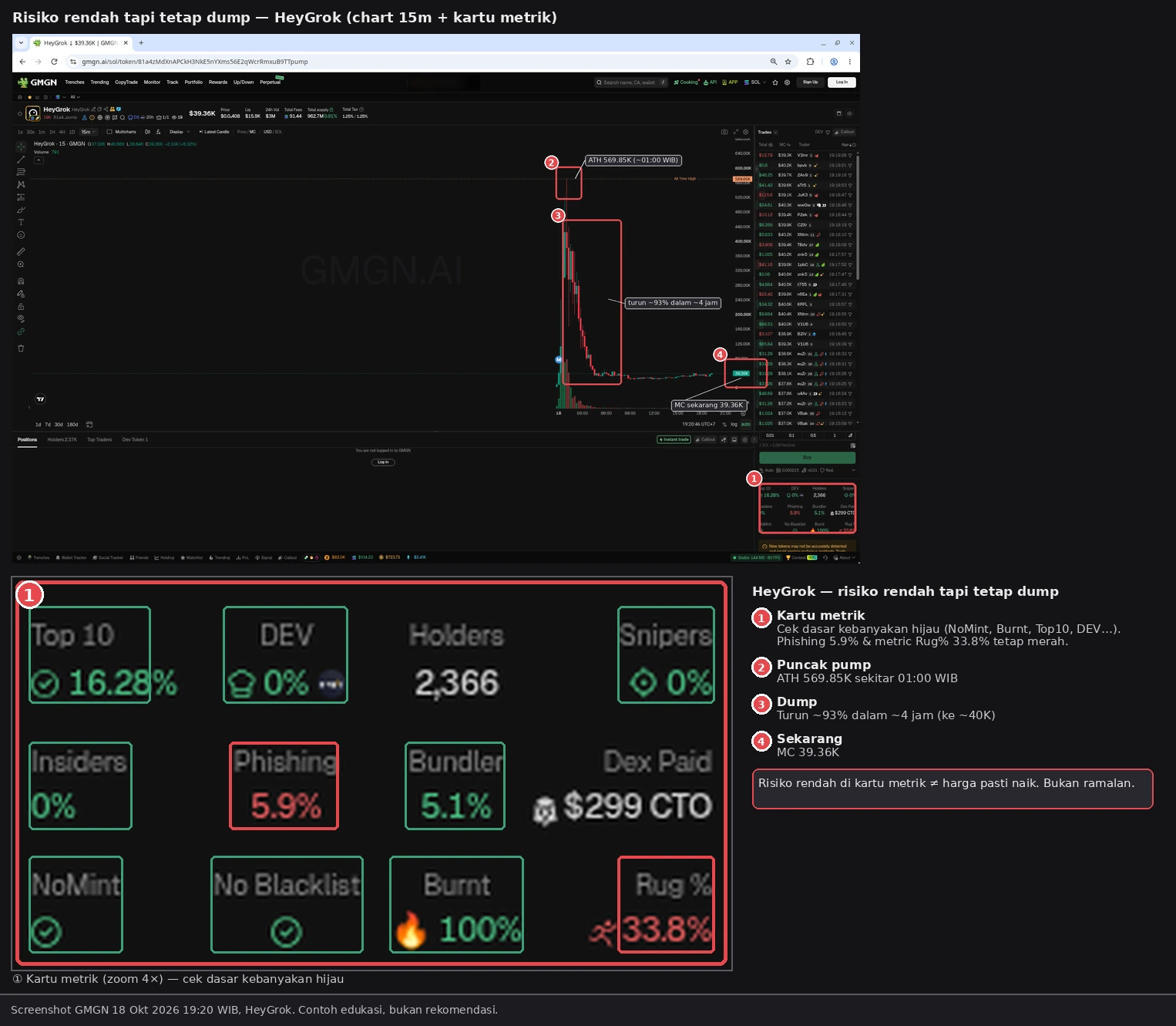Click the Sign Up button

click(x=811, y=82)
